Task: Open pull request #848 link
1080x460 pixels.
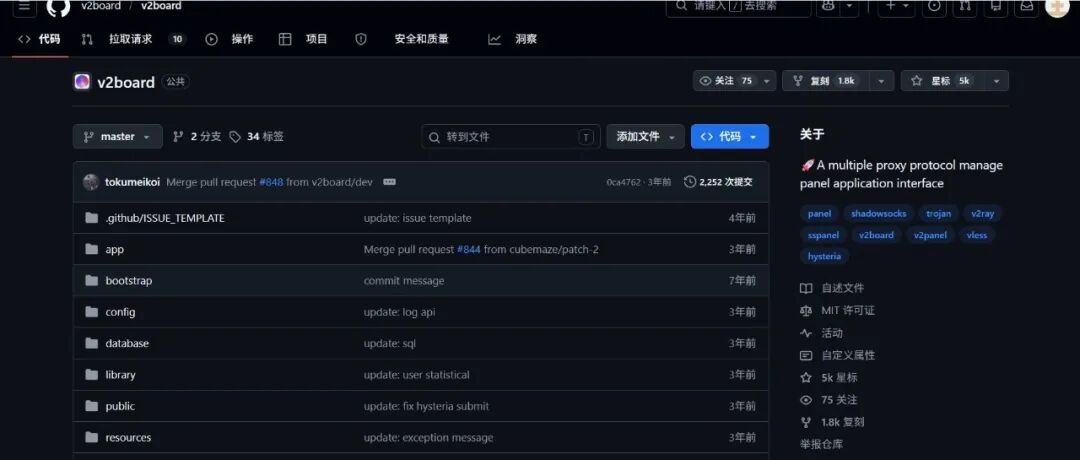Action: click(271, 182)
